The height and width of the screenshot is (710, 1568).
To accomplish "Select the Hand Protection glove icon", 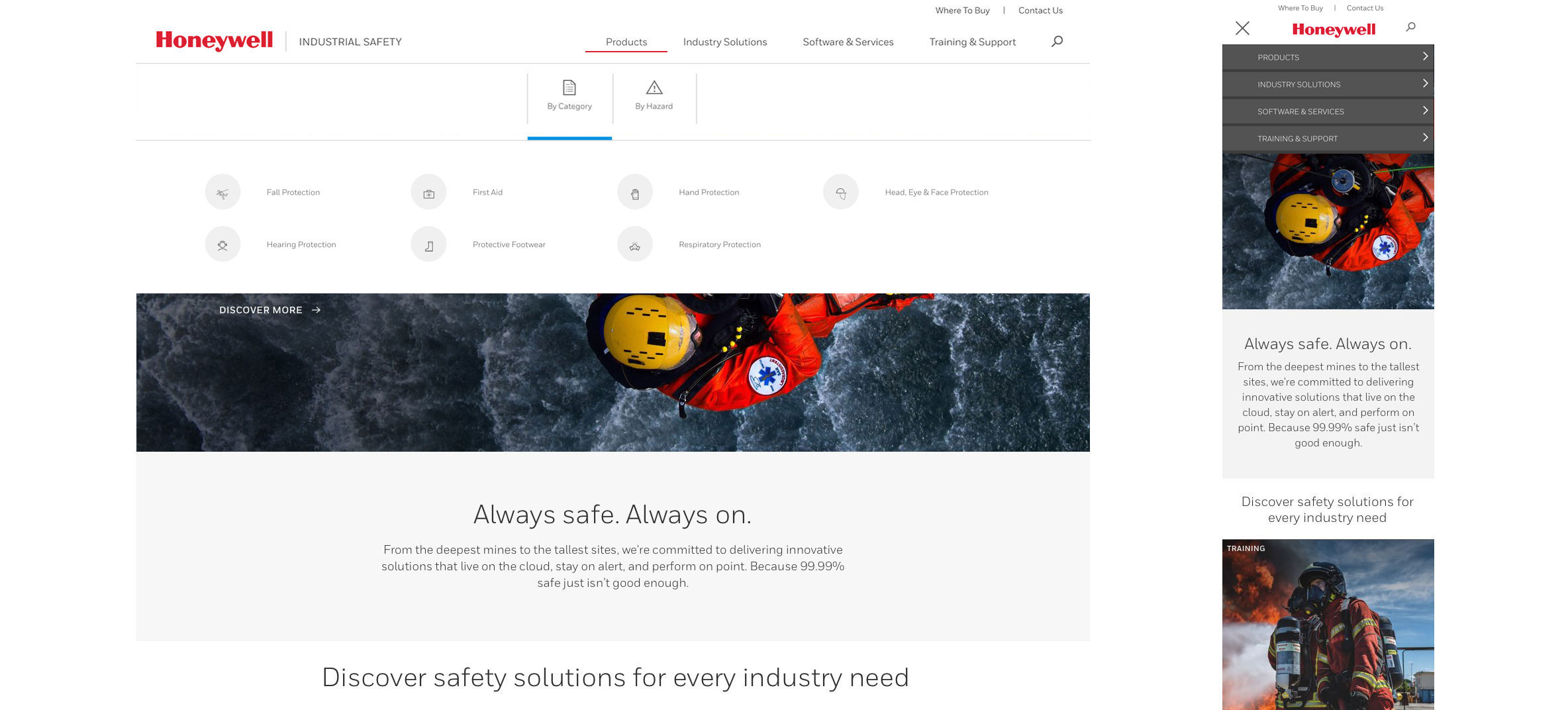I will tap(634, 193).
